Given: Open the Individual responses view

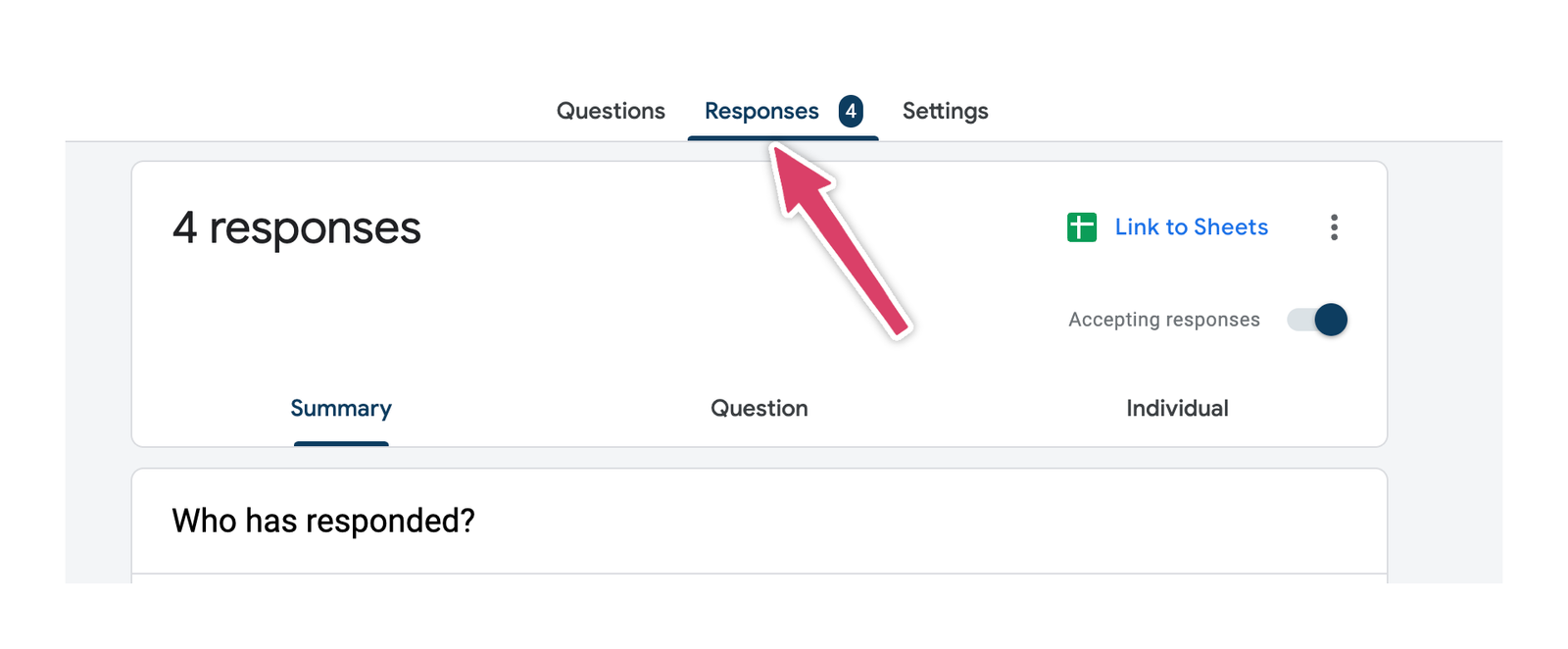Looking at the screenshot, I should pos(1177,408).
